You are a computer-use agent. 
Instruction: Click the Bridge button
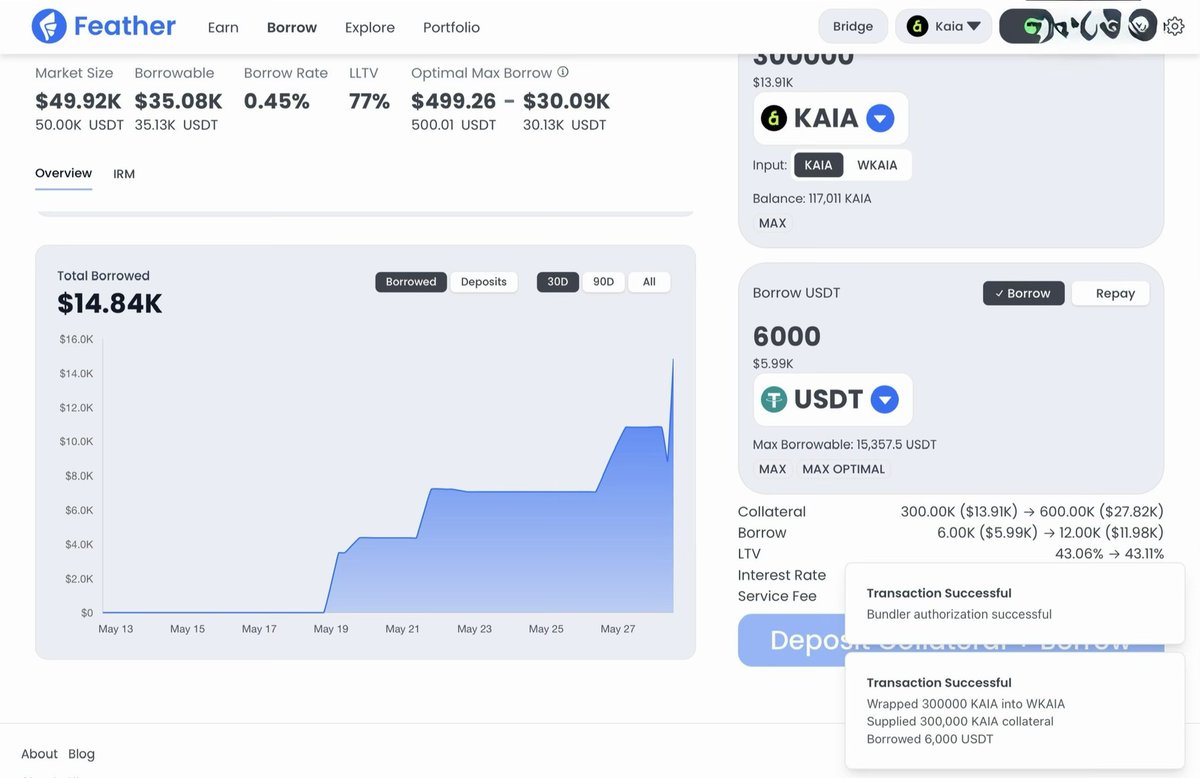853,26
